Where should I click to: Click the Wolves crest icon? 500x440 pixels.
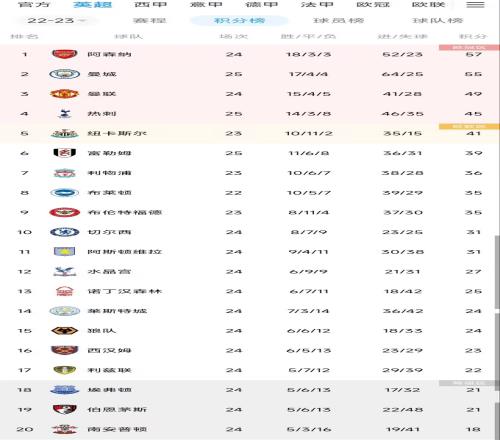click(x=65, y=331)
